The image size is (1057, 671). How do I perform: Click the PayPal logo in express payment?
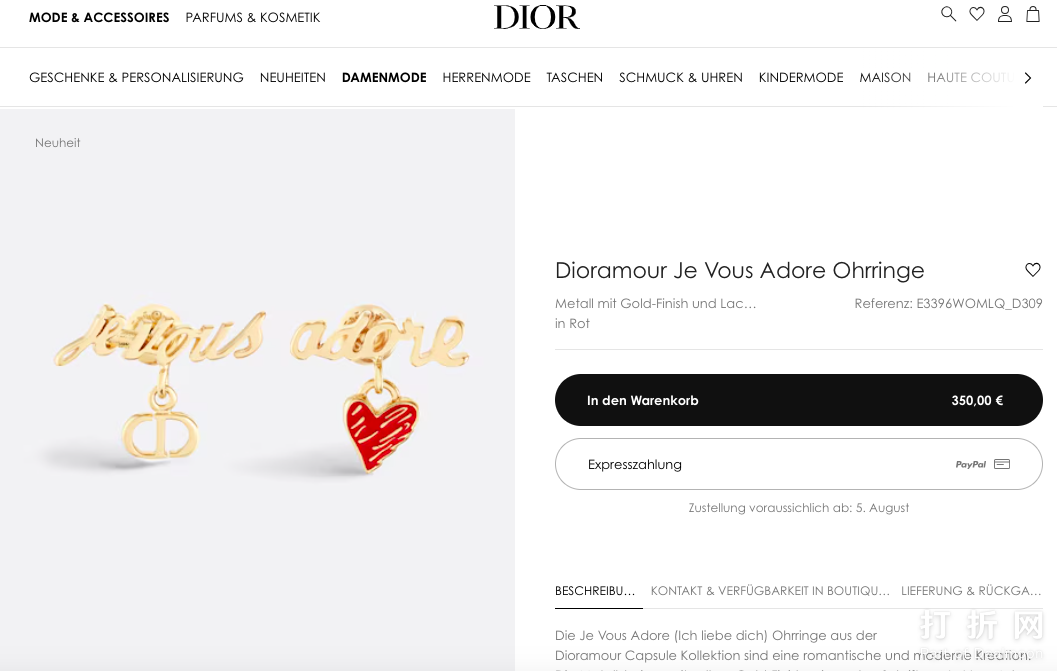click(971, 464)
